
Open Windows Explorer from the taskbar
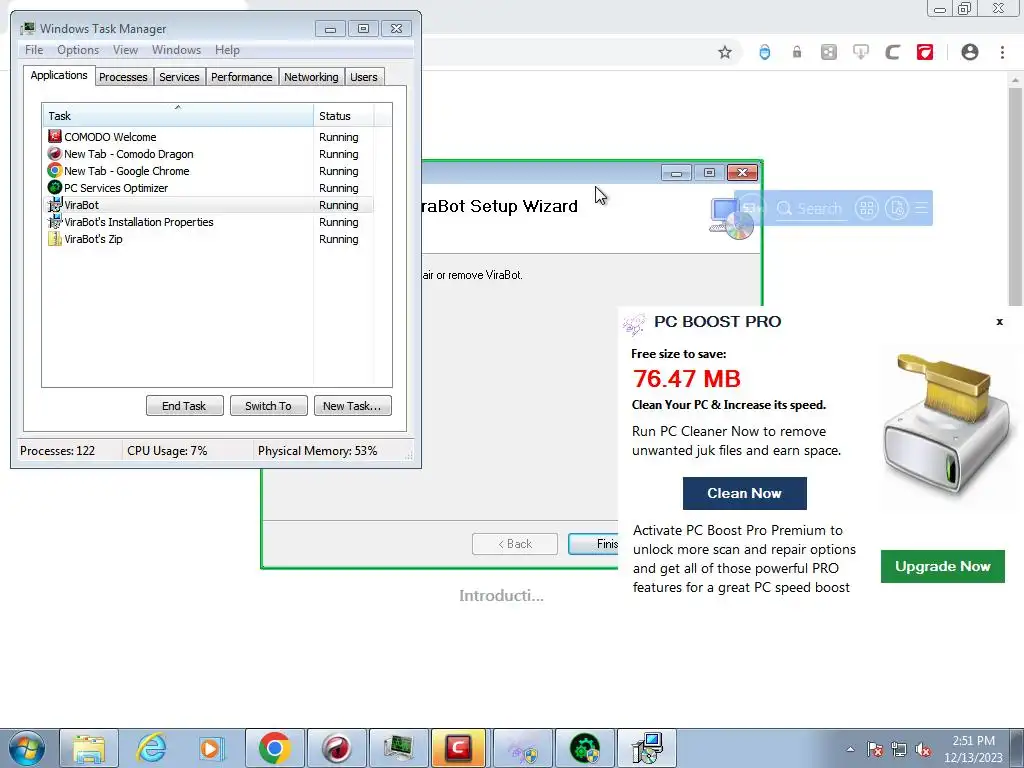(89, 748)
